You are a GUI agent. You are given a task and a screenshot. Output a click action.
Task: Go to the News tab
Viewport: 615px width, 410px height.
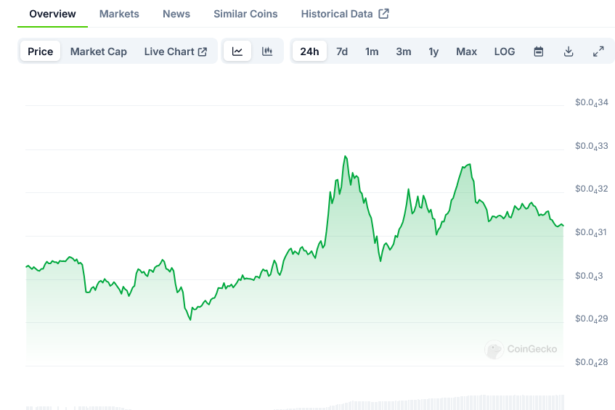click(x=176, y=14)
